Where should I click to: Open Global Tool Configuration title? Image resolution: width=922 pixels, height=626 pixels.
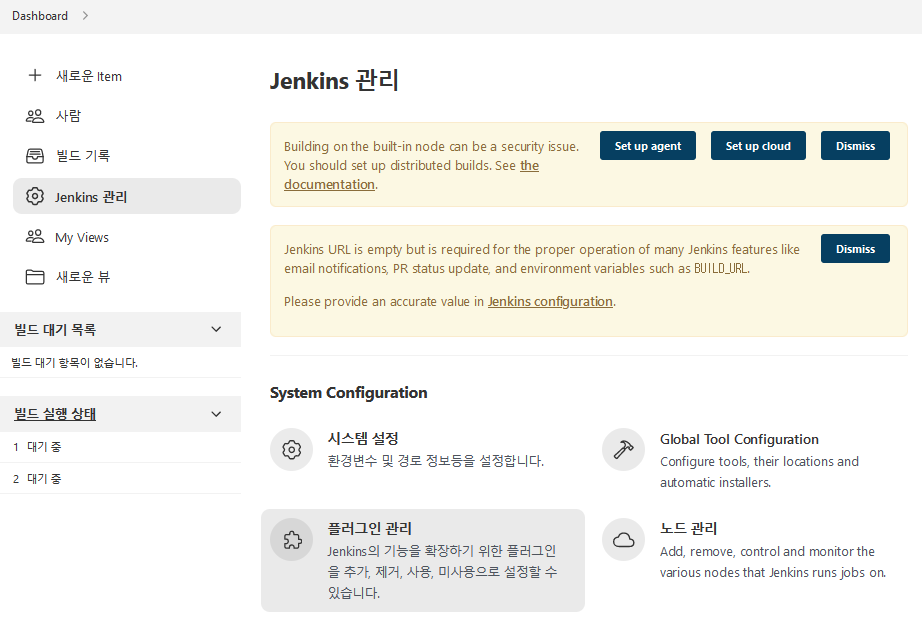click(739, 439)
